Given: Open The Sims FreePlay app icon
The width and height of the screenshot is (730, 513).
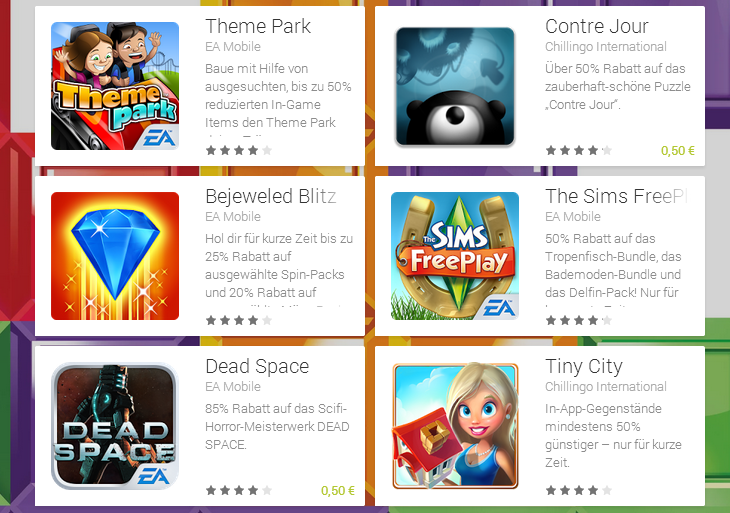Looking at the screenshot, I should point(455,256).
